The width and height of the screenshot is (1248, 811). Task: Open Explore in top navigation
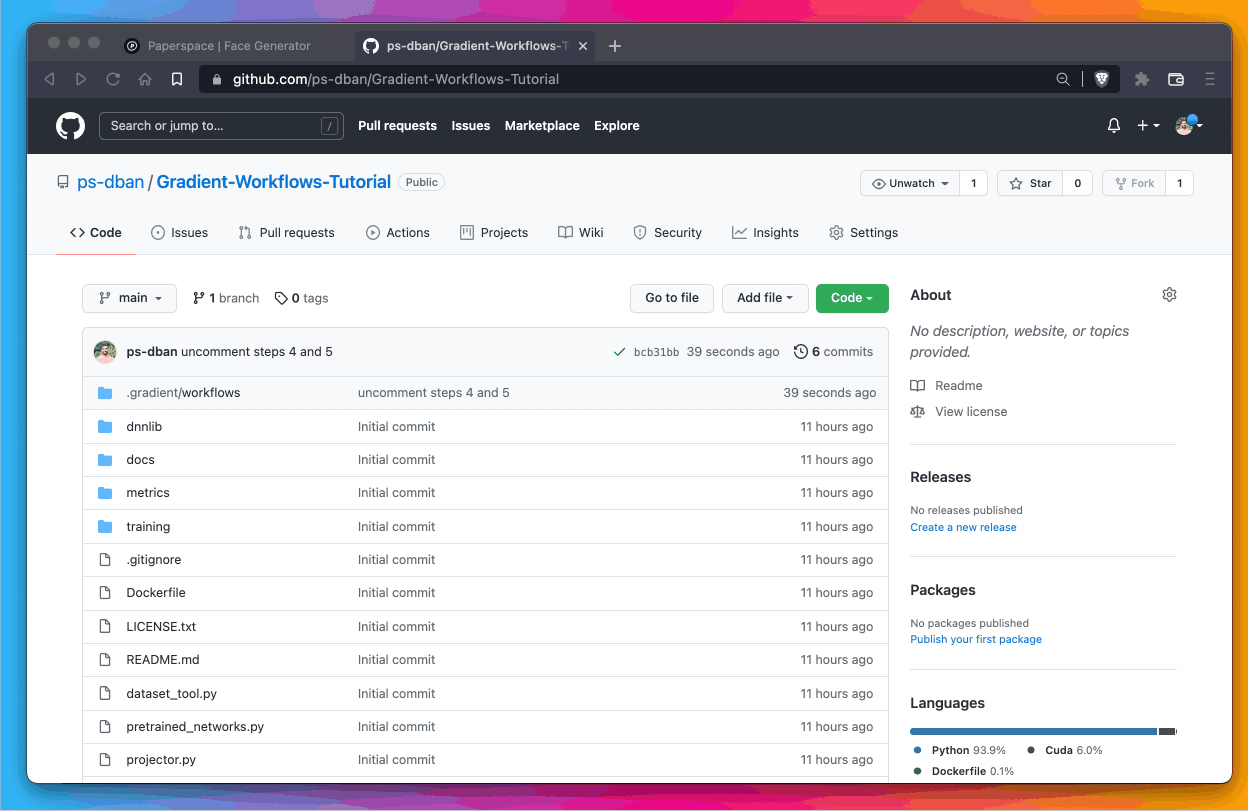(616, 126)
